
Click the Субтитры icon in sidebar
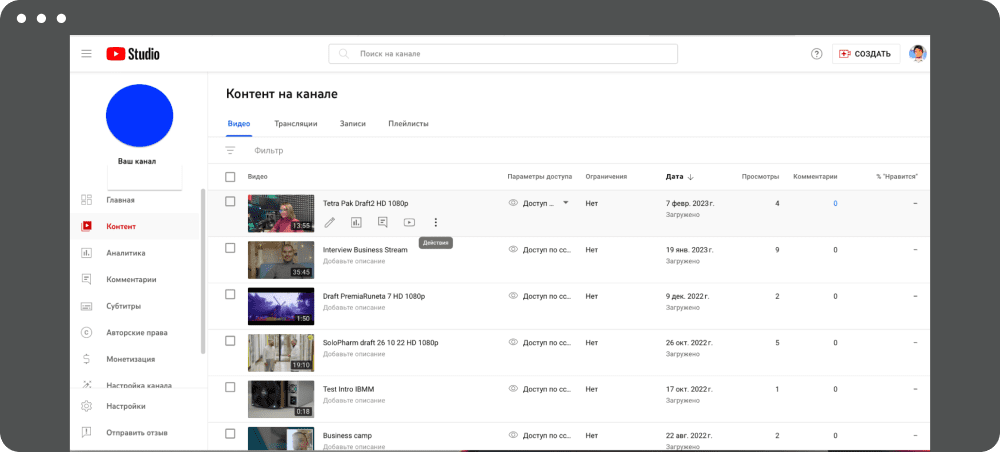pos(87,306)
